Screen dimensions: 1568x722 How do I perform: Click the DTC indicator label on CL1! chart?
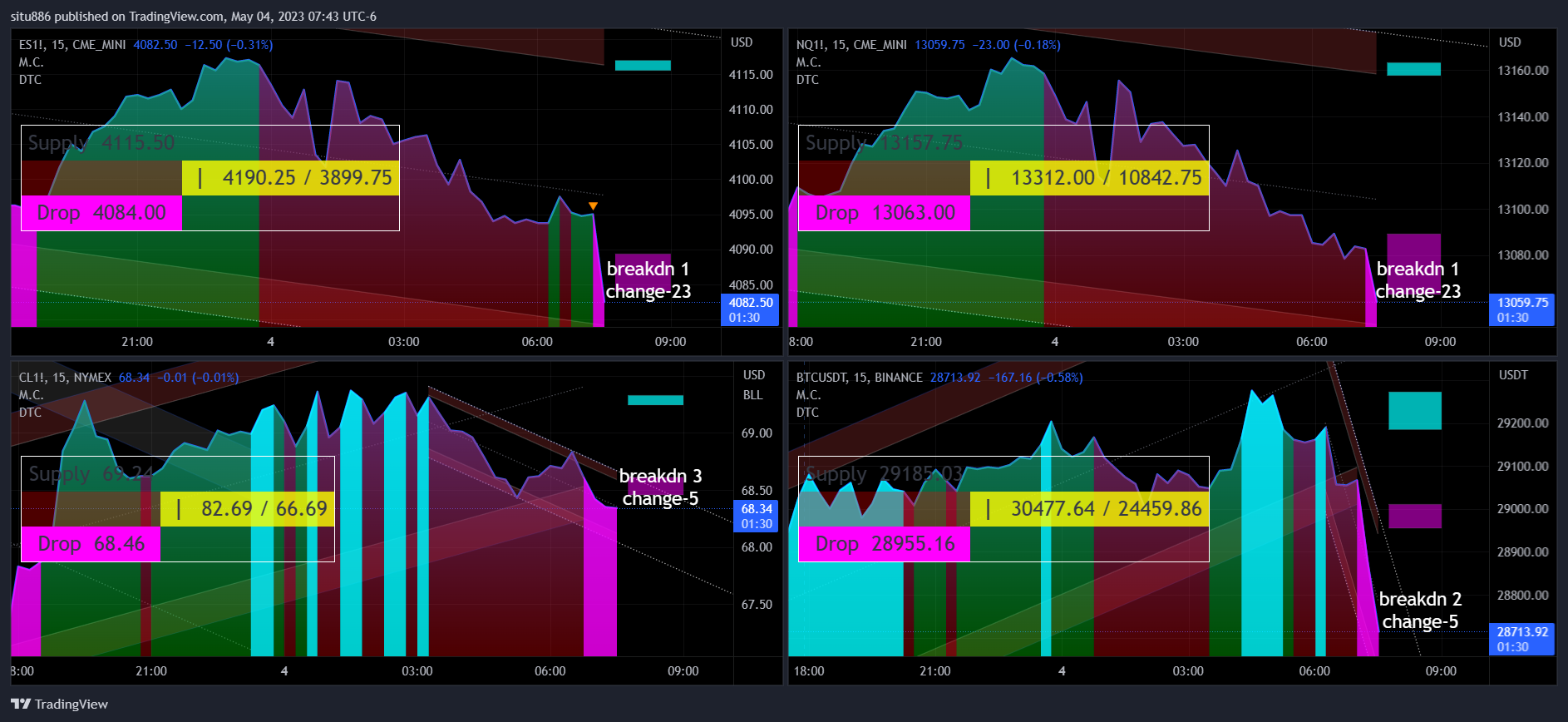(30, 413)
